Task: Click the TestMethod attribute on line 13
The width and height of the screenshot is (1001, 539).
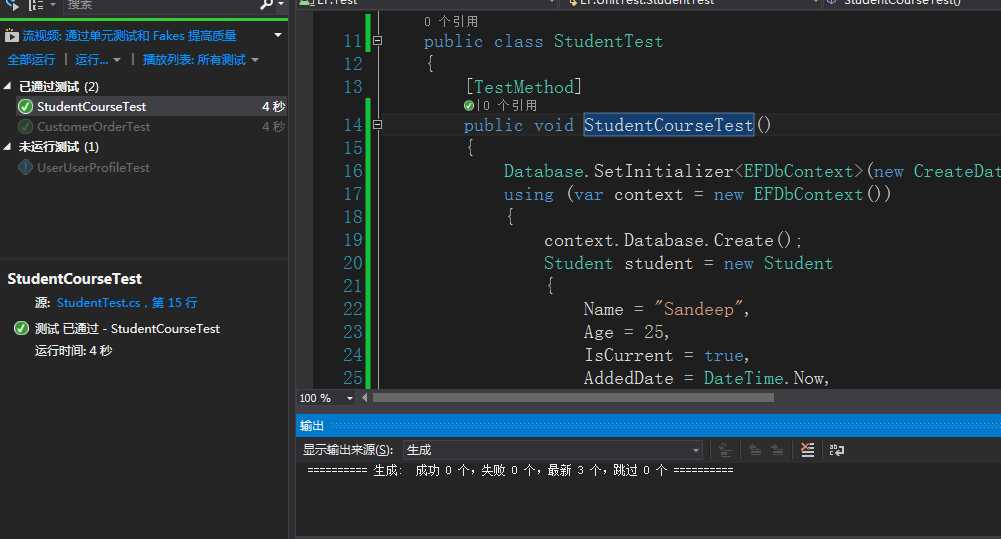Action: [x=523, y=87]
